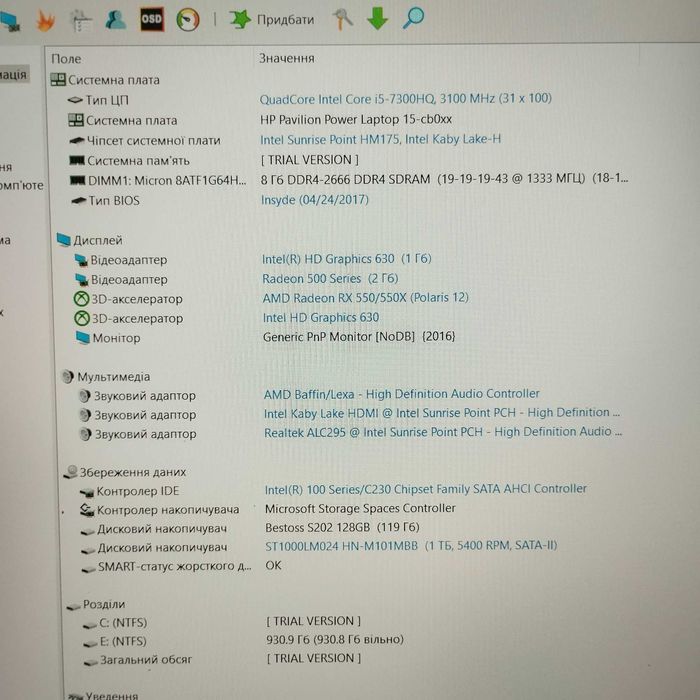Click the Значення column header
Viewport: 700px width, 700px height.
tap(287, 58)
